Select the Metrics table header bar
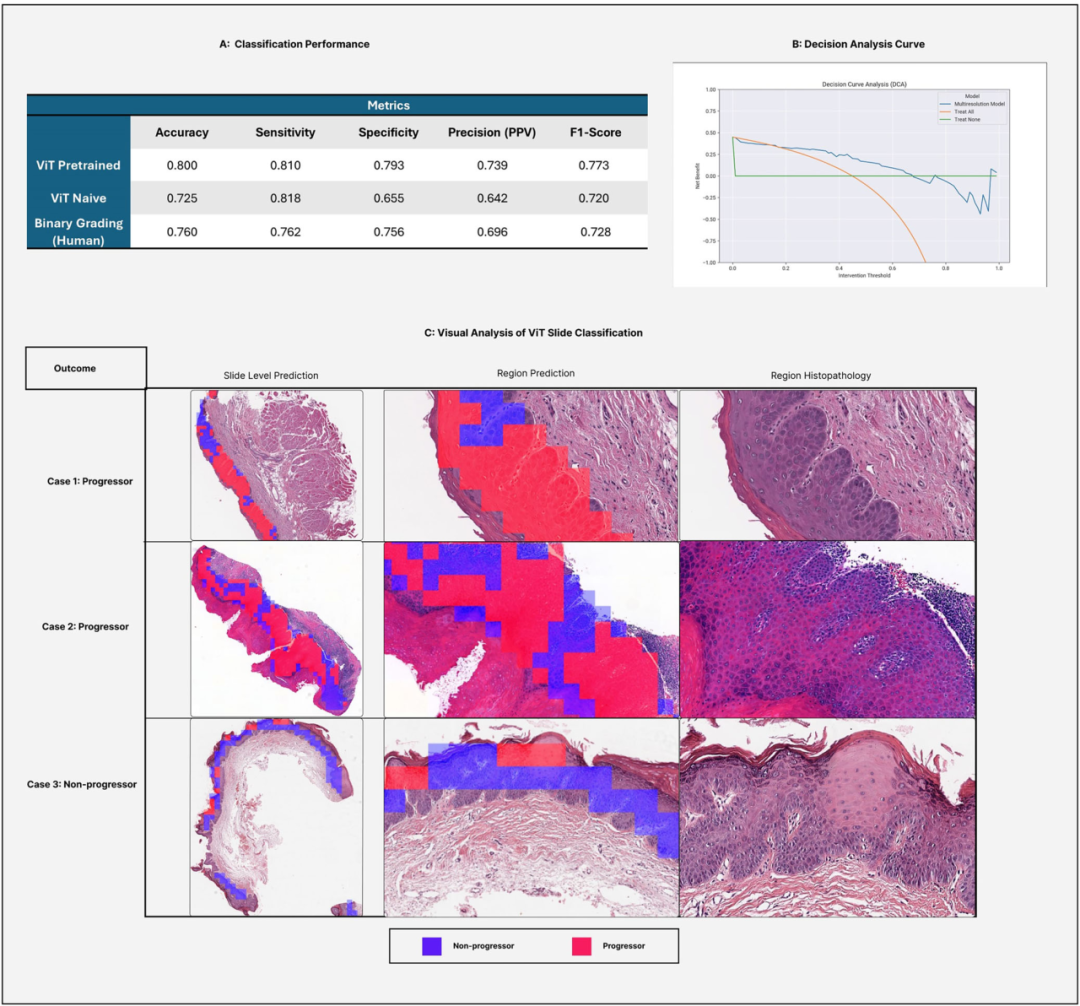Image resolution: width=1080 pixels, height=1006 pixels. click(x=388, y=105)
